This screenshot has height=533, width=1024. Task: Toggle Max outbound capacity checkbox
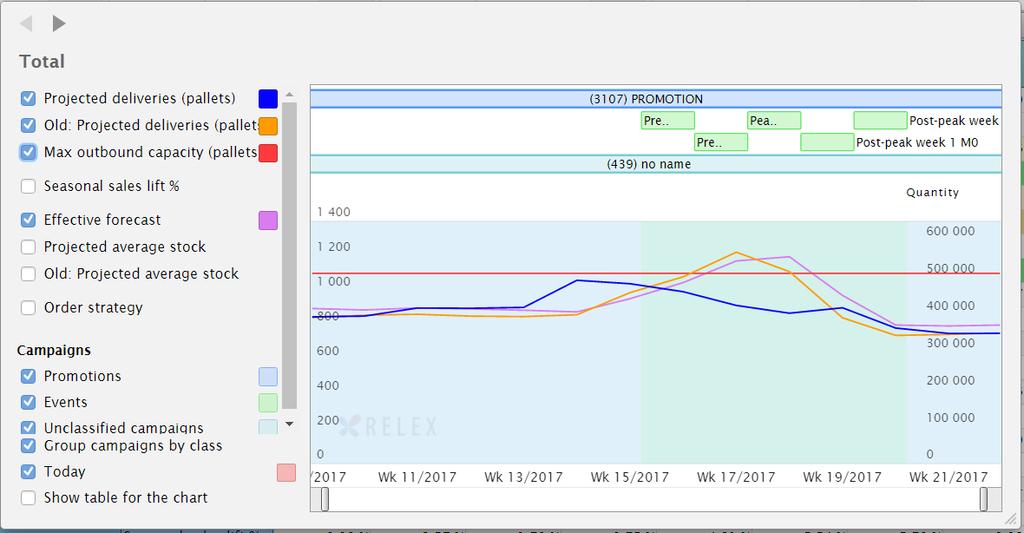(28, 152)
